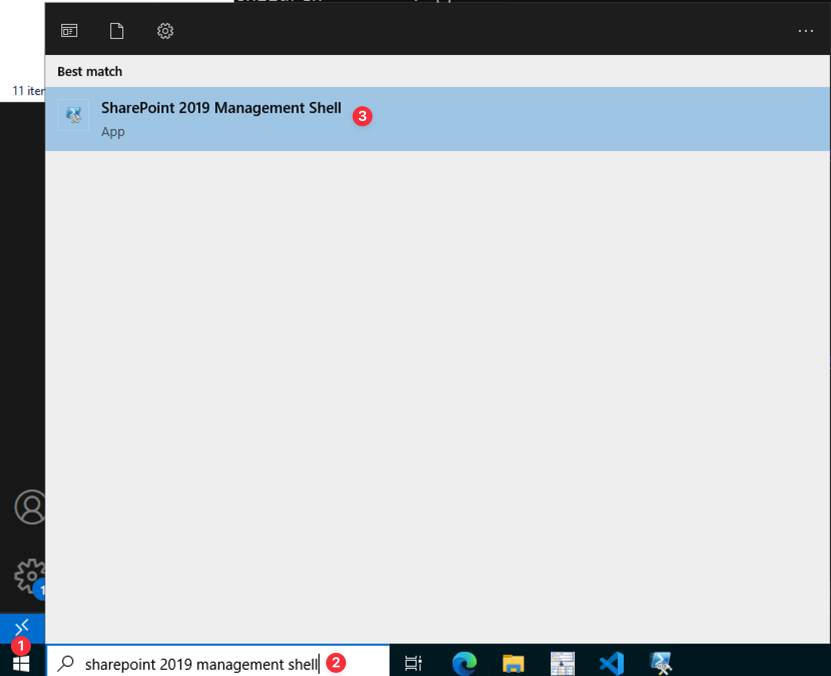Open Task View from the taskbar
The height and width of the screenshot is (676, 831).
pos(413,662)
